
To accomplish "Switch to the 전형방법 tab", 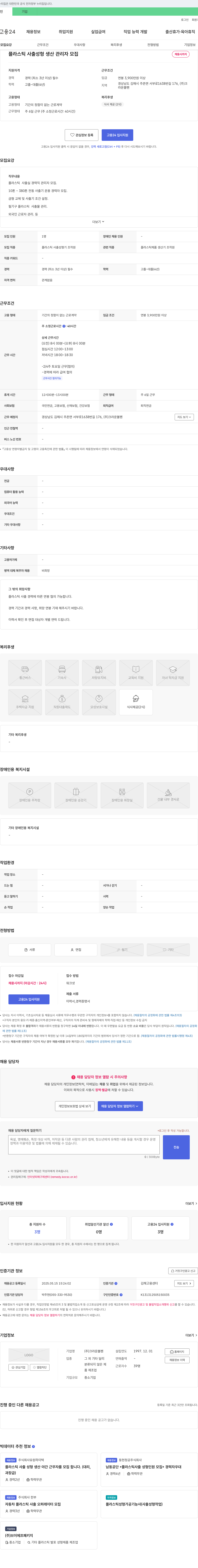I will pyautogui.click(x=153, y=45).
